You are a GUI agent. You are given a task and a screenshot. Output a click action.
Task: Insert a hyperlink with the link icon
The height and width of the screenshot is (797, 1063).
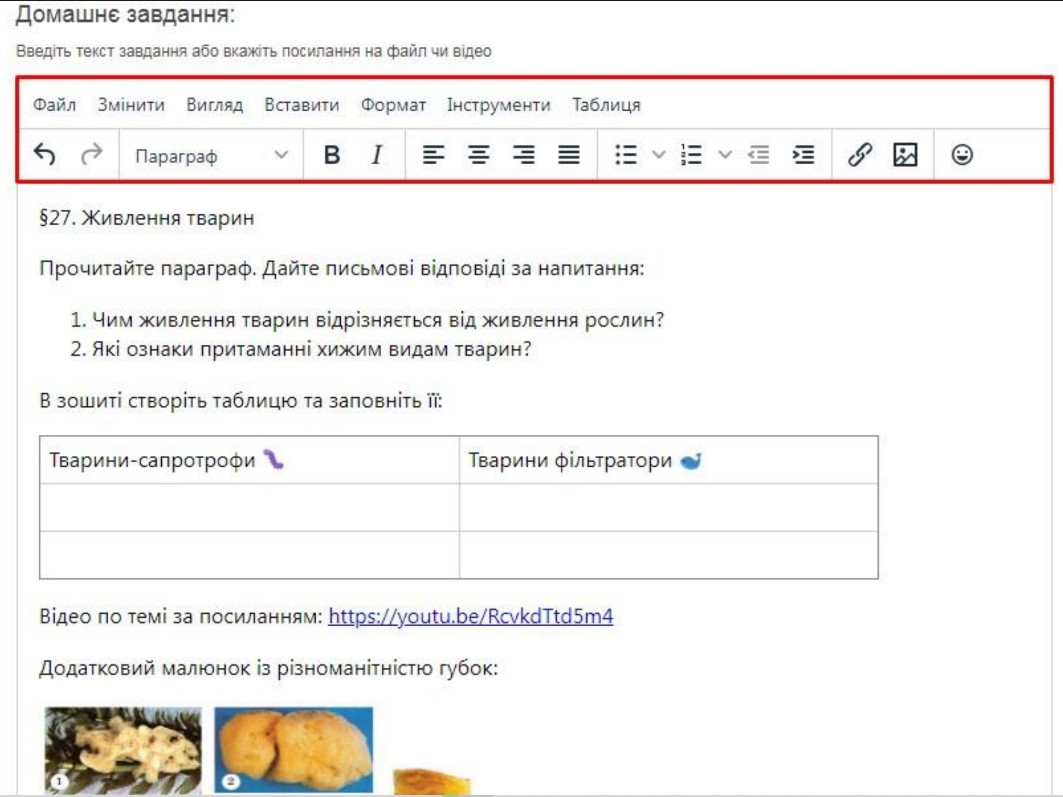(x=860, y=155)
